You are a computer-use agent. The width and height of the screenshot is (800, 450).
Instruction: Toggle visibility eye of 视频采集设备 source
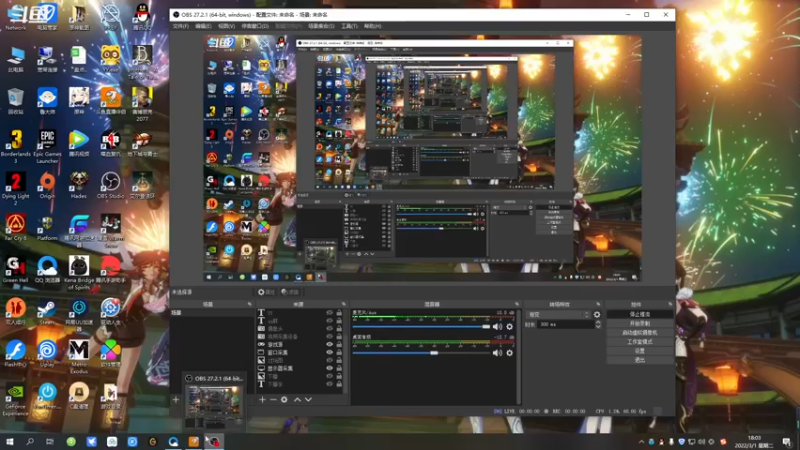(330, 337)
